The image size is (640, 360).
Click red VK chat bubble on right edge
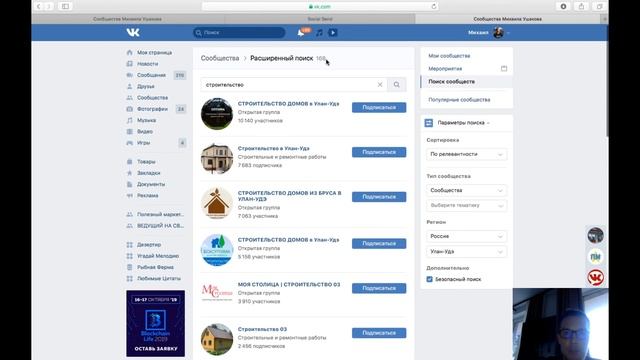click(596, 278)
